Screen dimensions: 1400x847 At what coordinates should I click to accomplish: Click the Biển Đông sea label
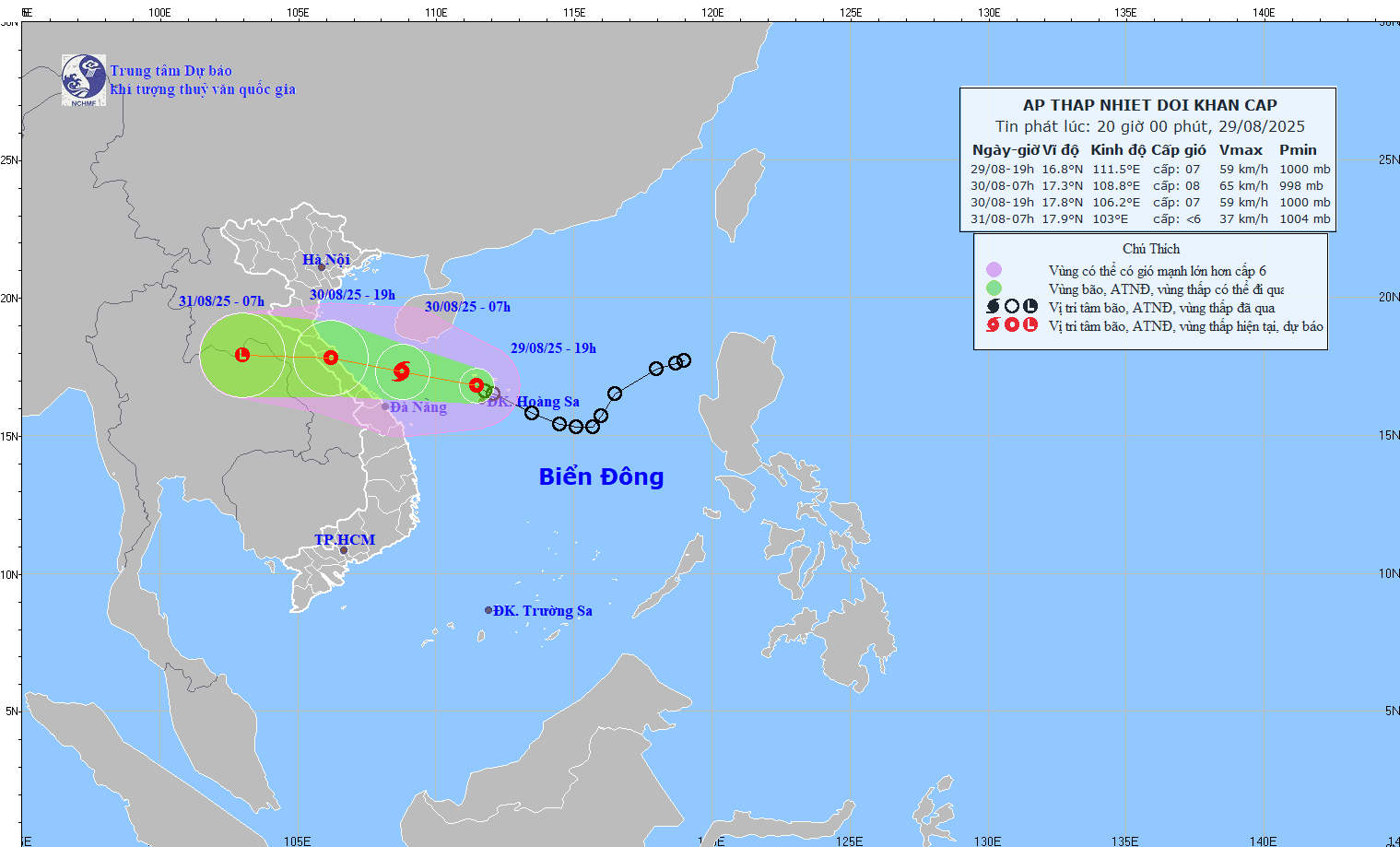click(x=600, y=476)
